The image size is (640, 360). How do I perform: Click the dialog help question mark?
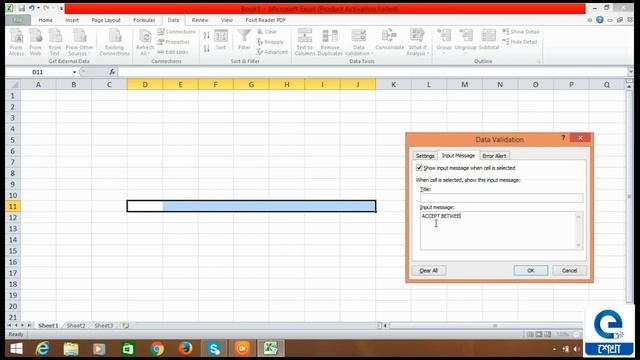click(563, 138)
